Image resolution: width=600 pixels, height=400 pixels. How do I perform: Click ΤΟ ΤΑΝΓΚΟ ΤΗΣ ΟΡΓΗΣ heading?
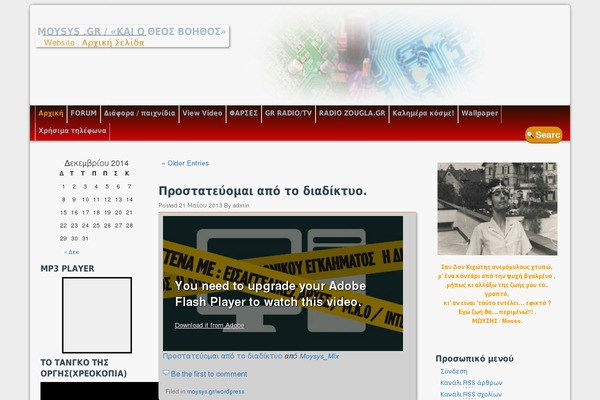(84, 368)
